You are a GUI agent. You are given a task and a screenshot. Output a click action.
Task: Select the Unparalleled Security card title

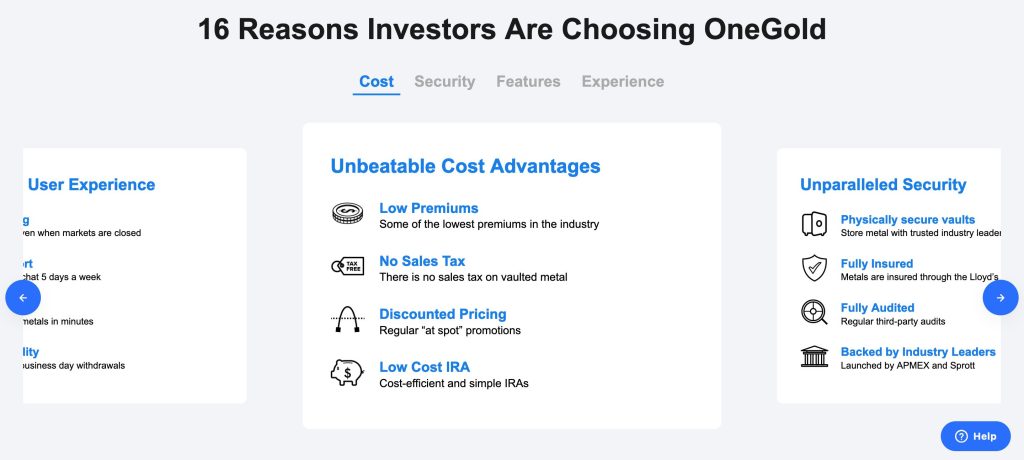[x=883, y=185]
